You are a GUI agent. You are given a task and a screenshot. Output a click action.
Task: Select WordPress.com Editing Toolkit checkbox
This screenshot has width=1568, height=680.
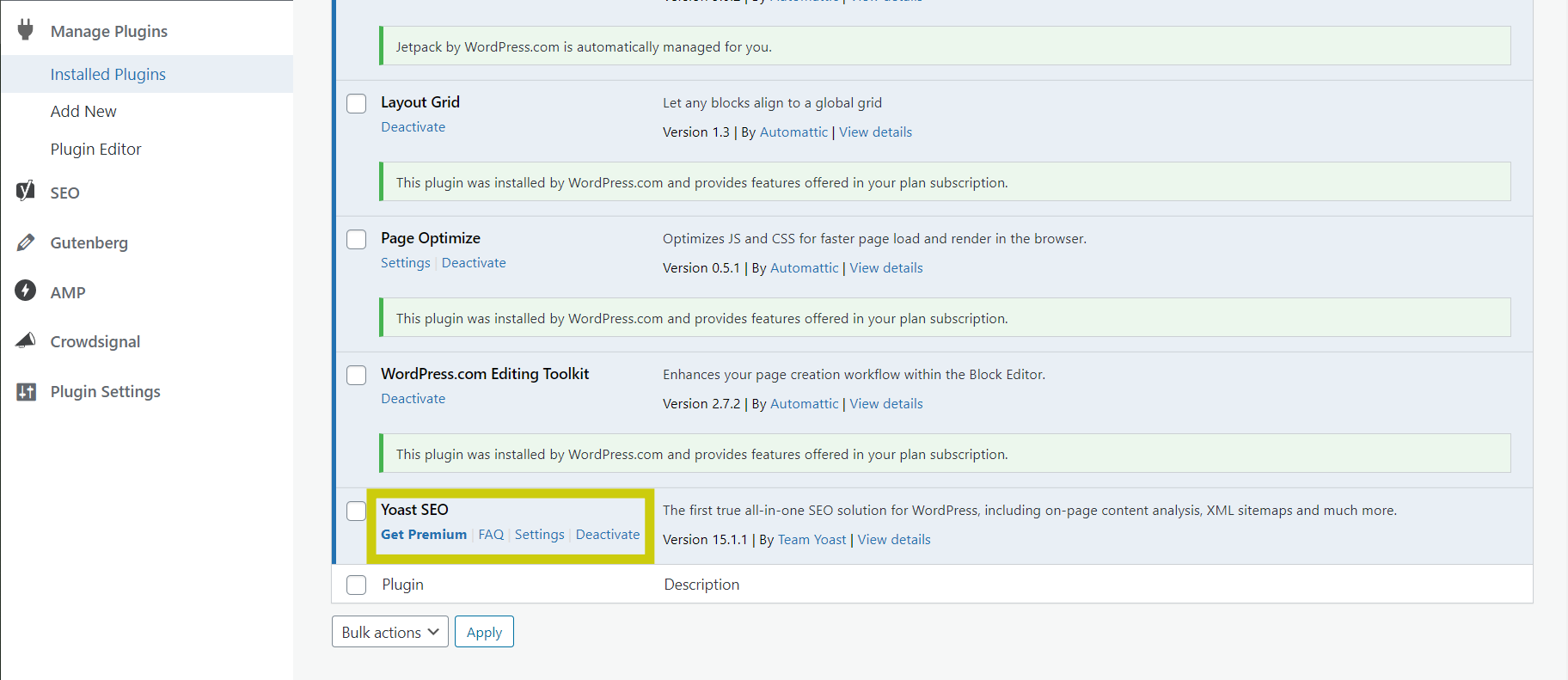(x=356, y=375)
